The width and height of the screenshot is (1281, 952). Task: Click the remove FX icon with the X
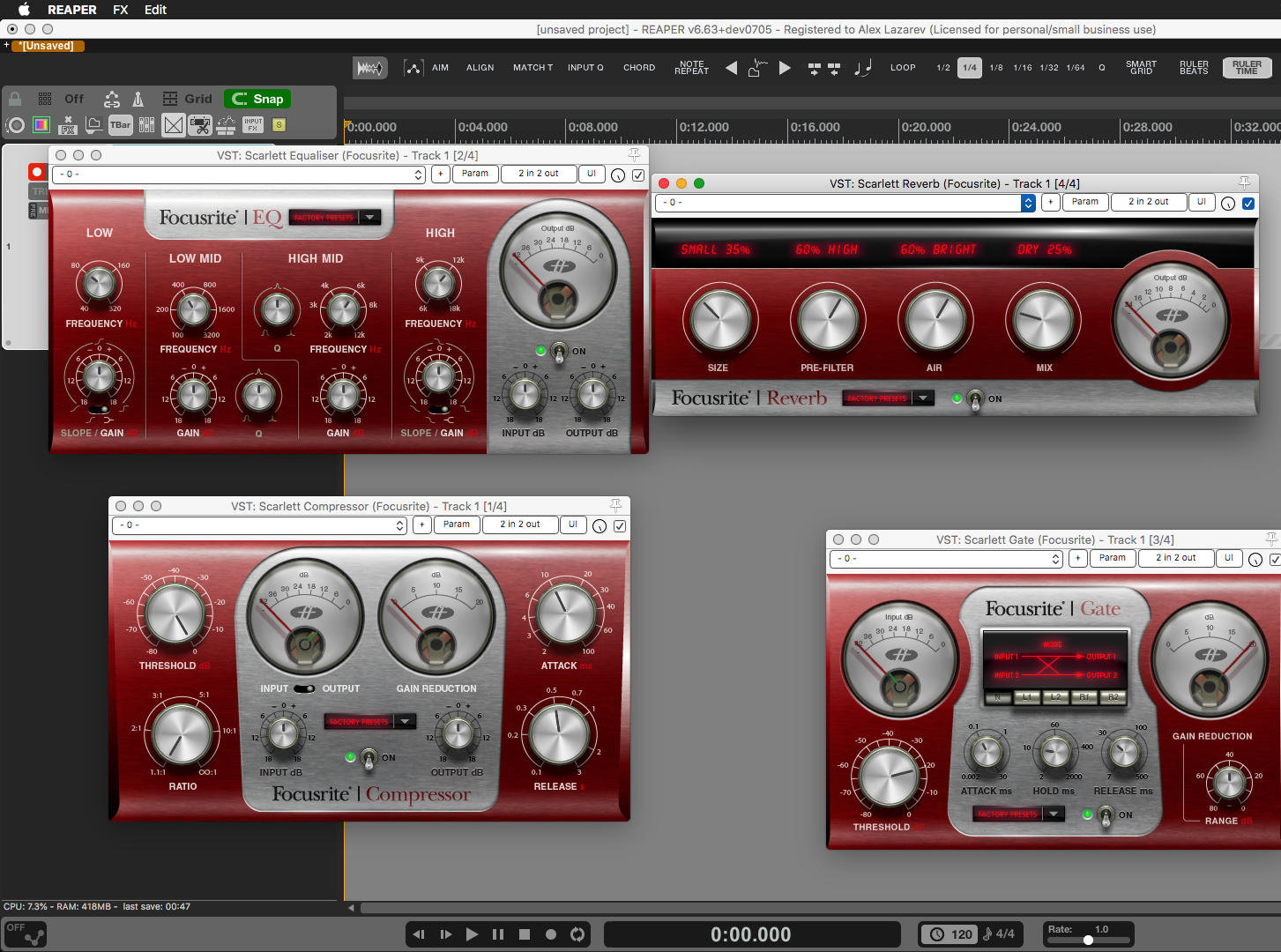[68, 125]
